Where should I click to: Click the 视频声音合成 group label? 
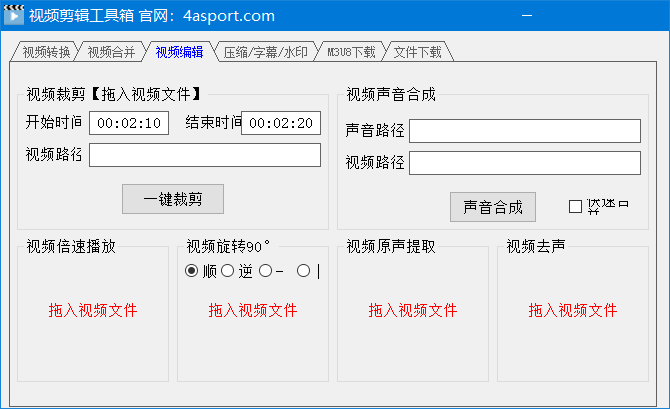tap(391, 94)
